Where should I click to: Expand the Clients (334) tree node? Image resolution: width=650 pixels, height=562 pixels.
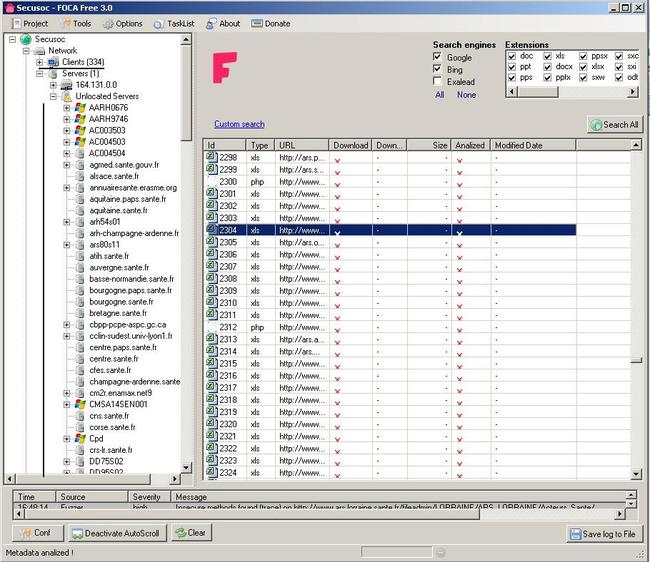(x=40, y=62)
